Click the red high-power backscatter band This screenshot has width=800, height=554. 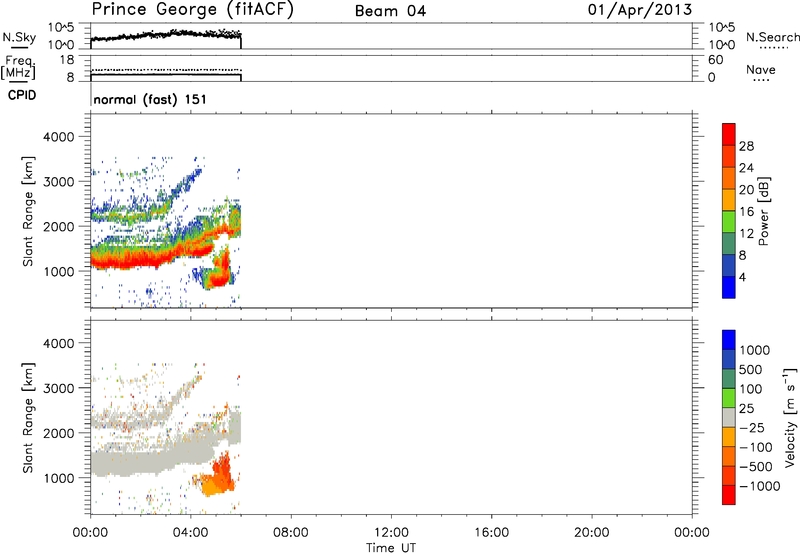[x=153, y=258]
